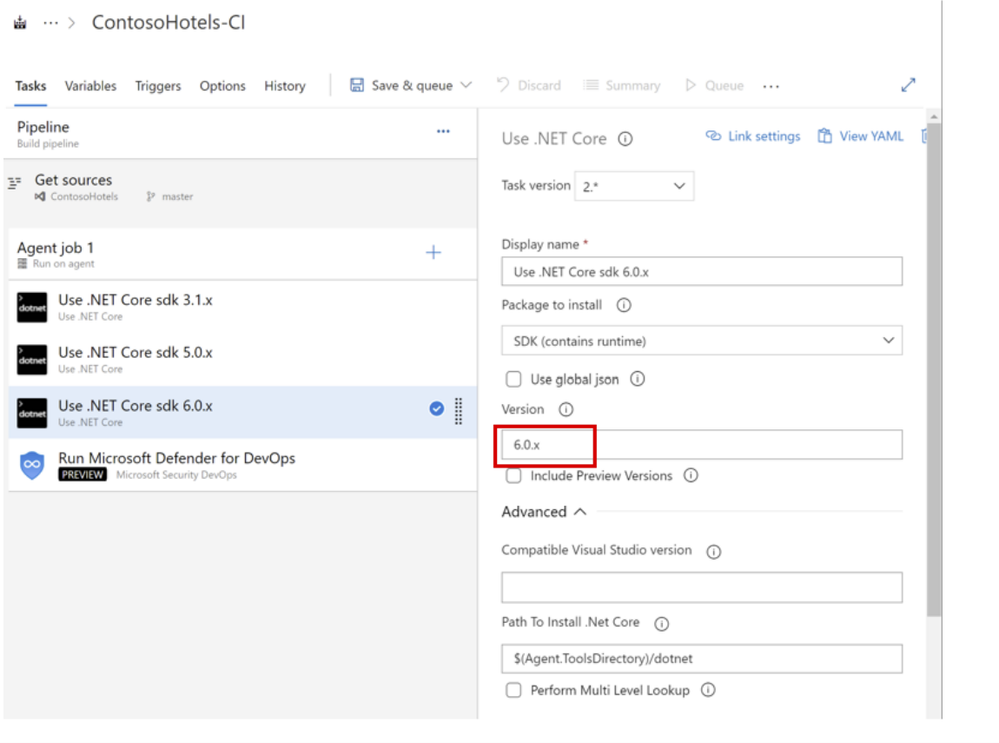The image size is (999, 743).
Task: Click the right panel vertical scrollbar
Action: (933, 370)
